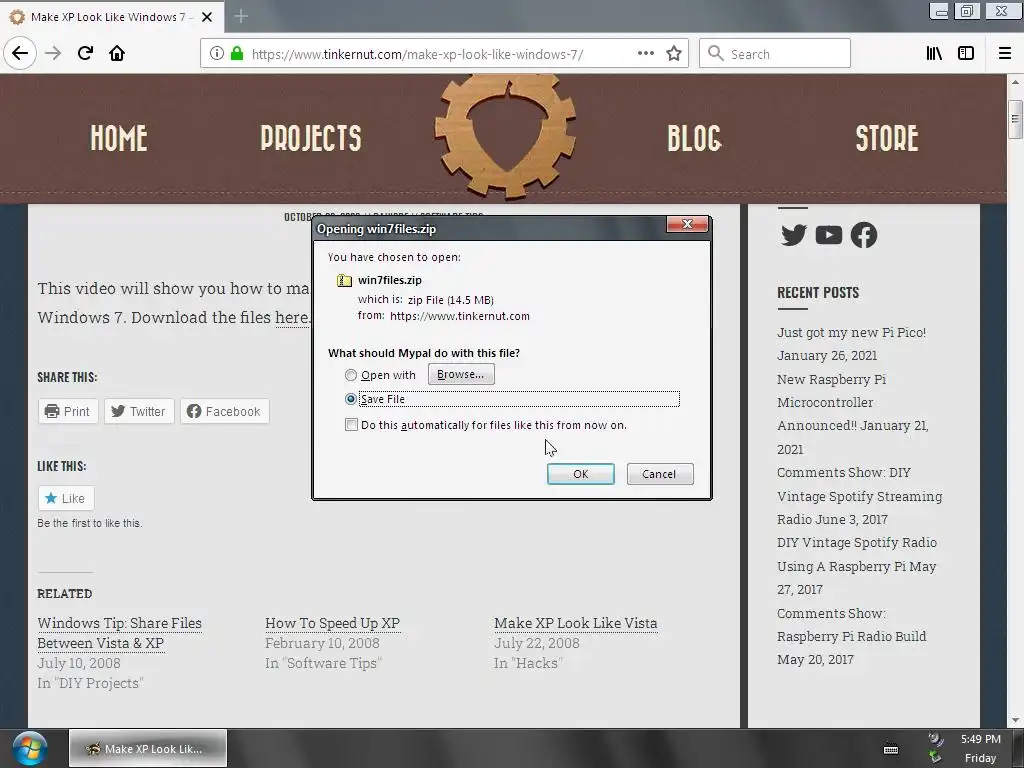This screenshot has height=768, width=1024.
Task: Open Tinkernut Twitter social icon in sidebar
Action: tap(793, 235)
